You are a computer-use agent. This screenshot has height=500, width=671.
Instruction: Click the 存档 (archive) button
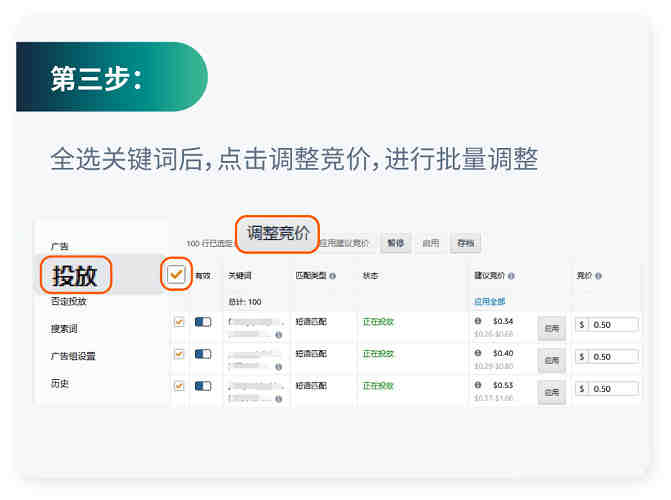click(x=465, y=243)
